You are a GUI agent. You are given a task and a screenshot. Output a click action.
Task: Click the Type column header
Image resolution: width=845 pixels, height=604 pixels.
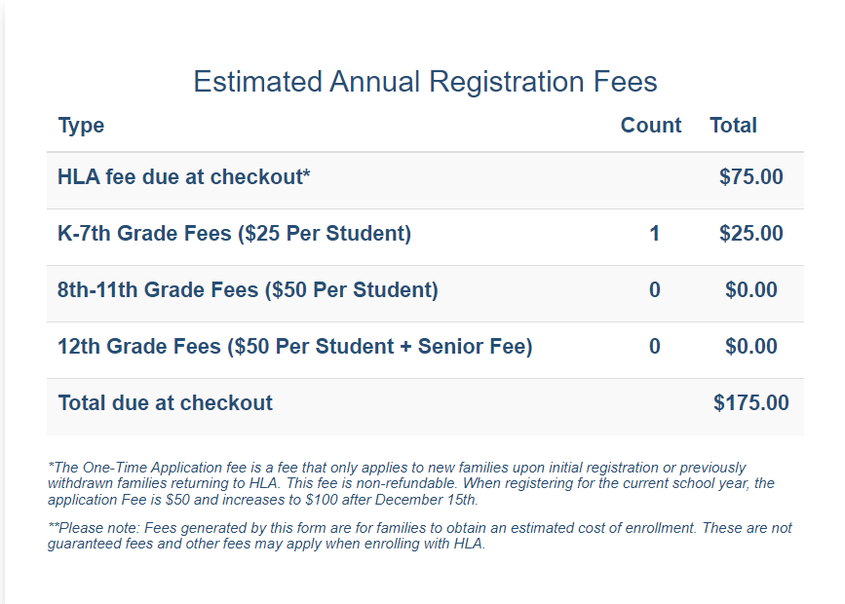(81, 126)
